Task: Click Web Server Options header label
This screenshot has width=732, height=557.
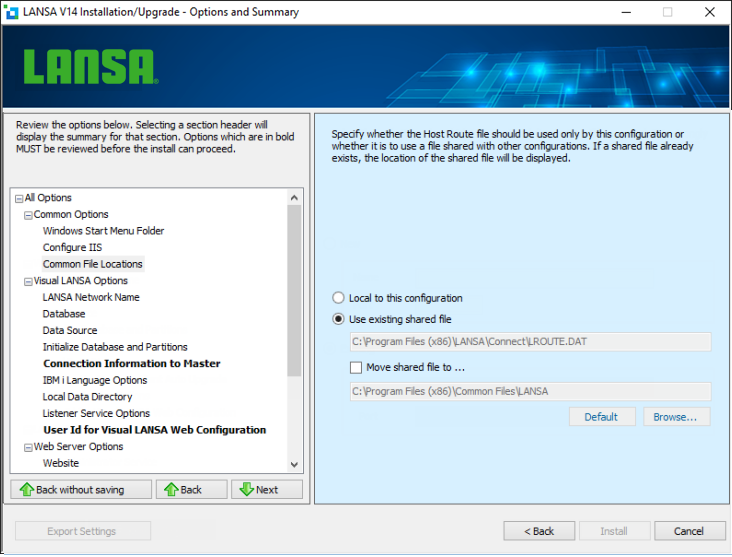Action: coord(78,446)
